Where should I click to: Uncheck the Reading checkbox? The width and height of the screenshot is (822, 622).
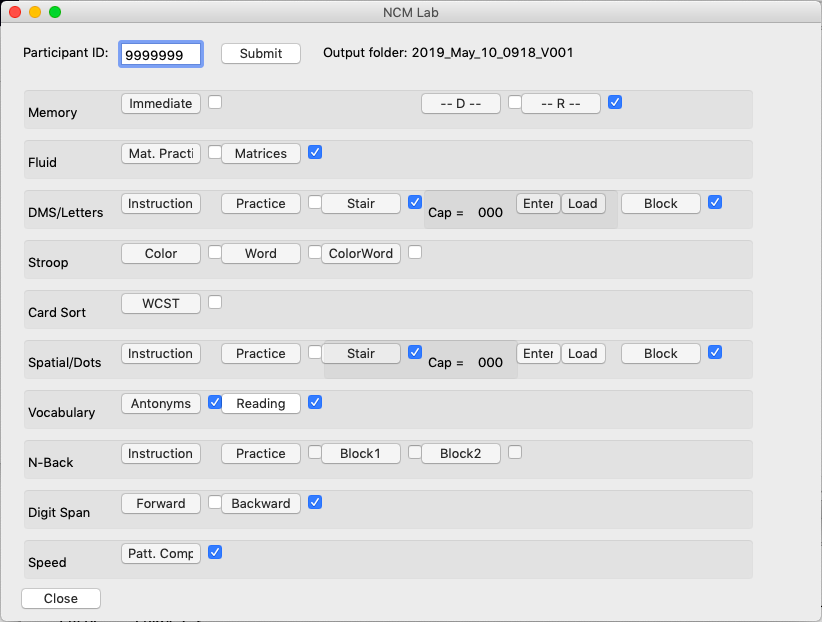(x=315, y=402)
